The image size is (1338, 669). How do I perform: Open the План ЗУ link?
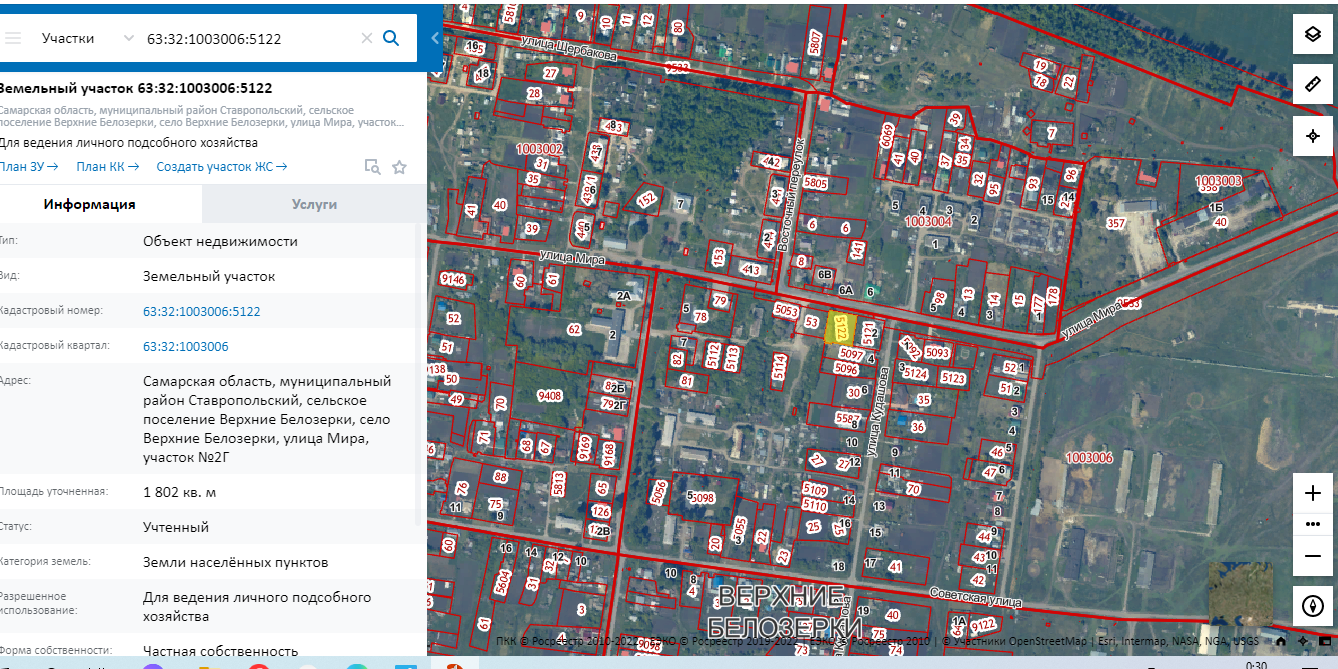(28, 167)
